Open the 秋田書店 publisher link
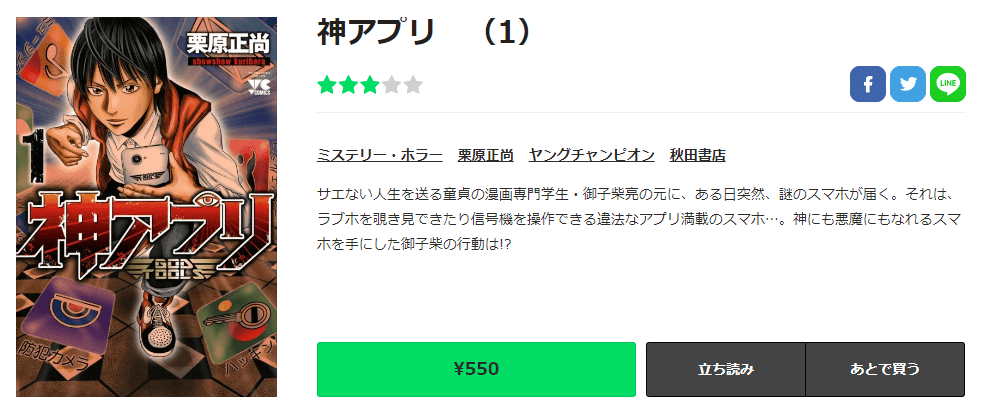981x416 pixels. coord(698,155)
